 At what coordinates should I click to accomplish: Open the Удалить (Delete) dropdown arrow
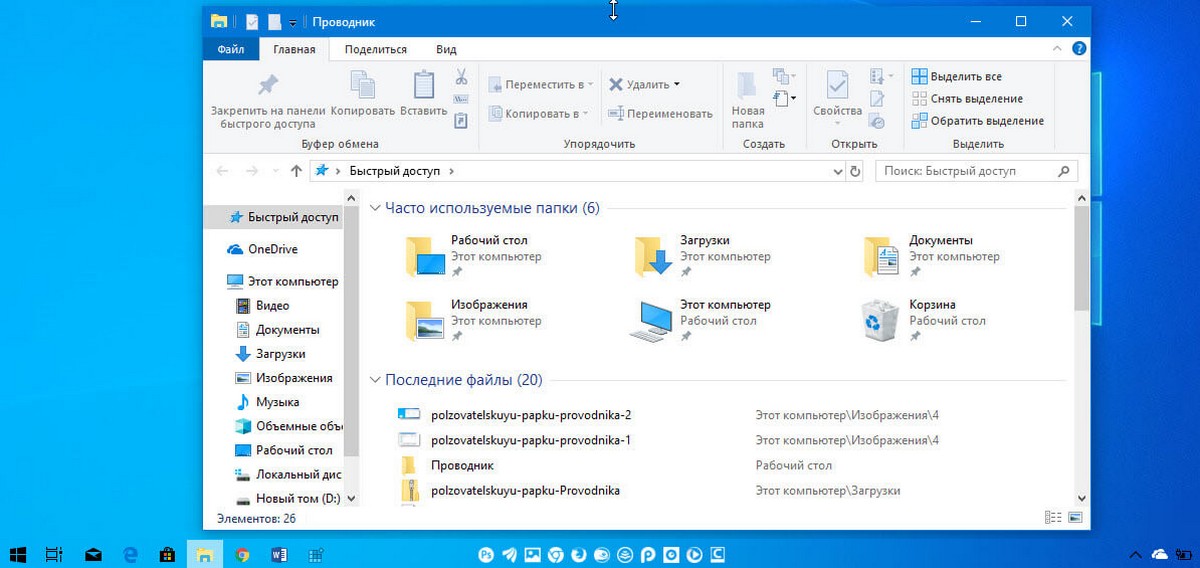677,85
